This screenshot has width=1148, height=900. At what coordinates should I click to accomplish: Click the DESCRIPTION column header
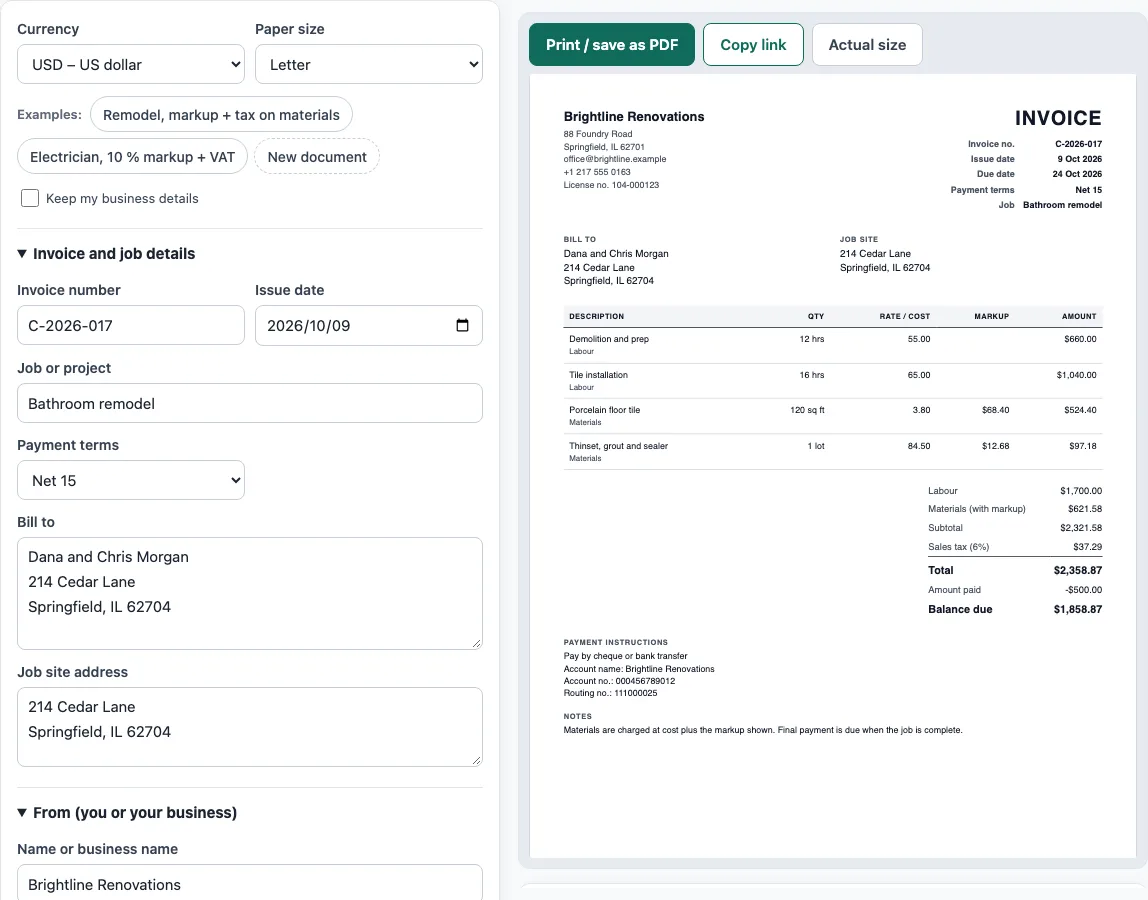[x=597, y=316]
